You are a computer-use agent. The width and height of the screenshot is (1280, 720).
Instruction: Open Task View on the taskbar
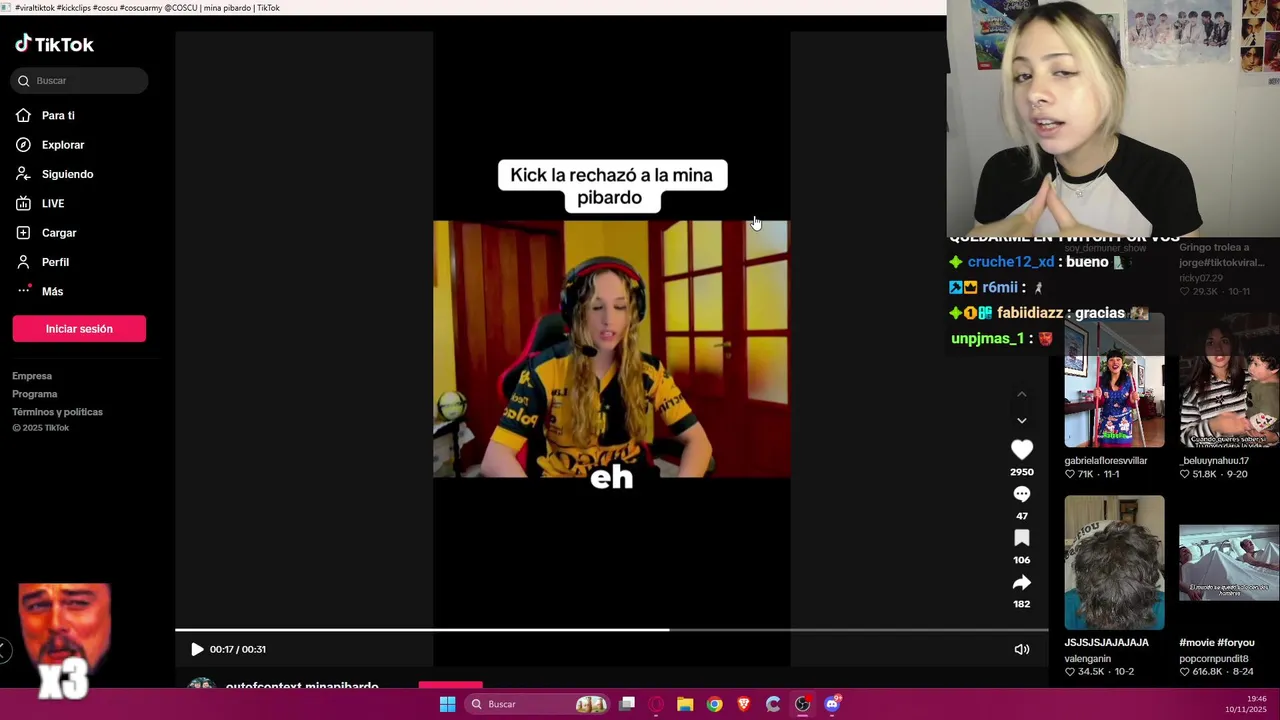(x=627, y=704)
